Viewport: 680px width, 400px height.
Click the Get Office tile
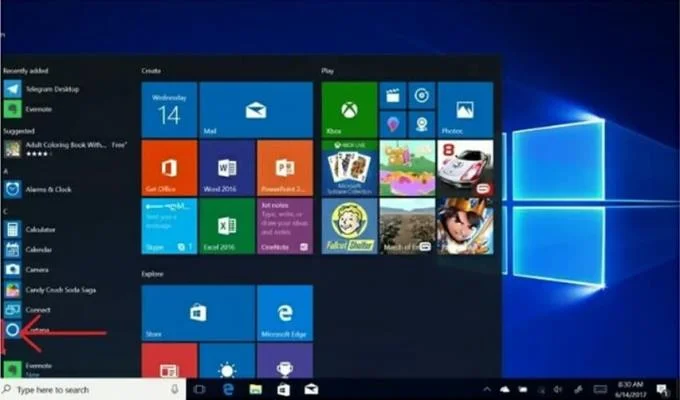[169, 168]
